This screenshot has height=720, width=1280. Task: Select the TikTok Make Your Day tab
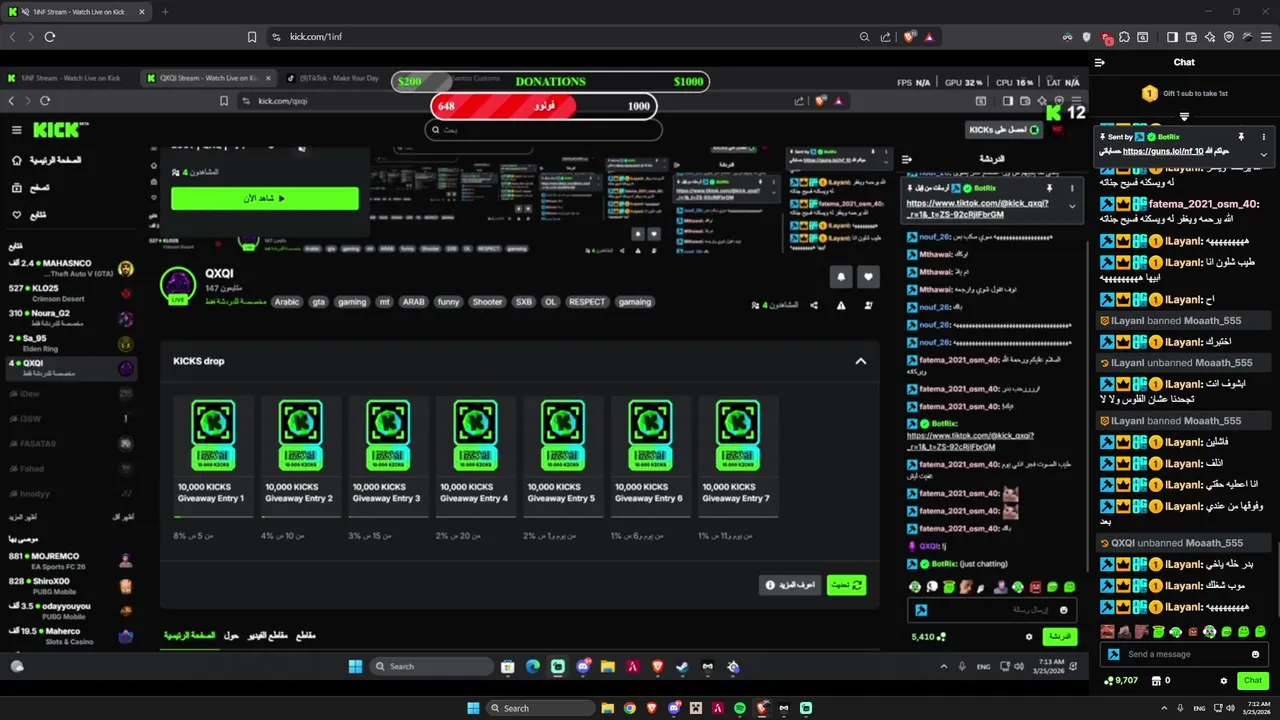(335, 78)
